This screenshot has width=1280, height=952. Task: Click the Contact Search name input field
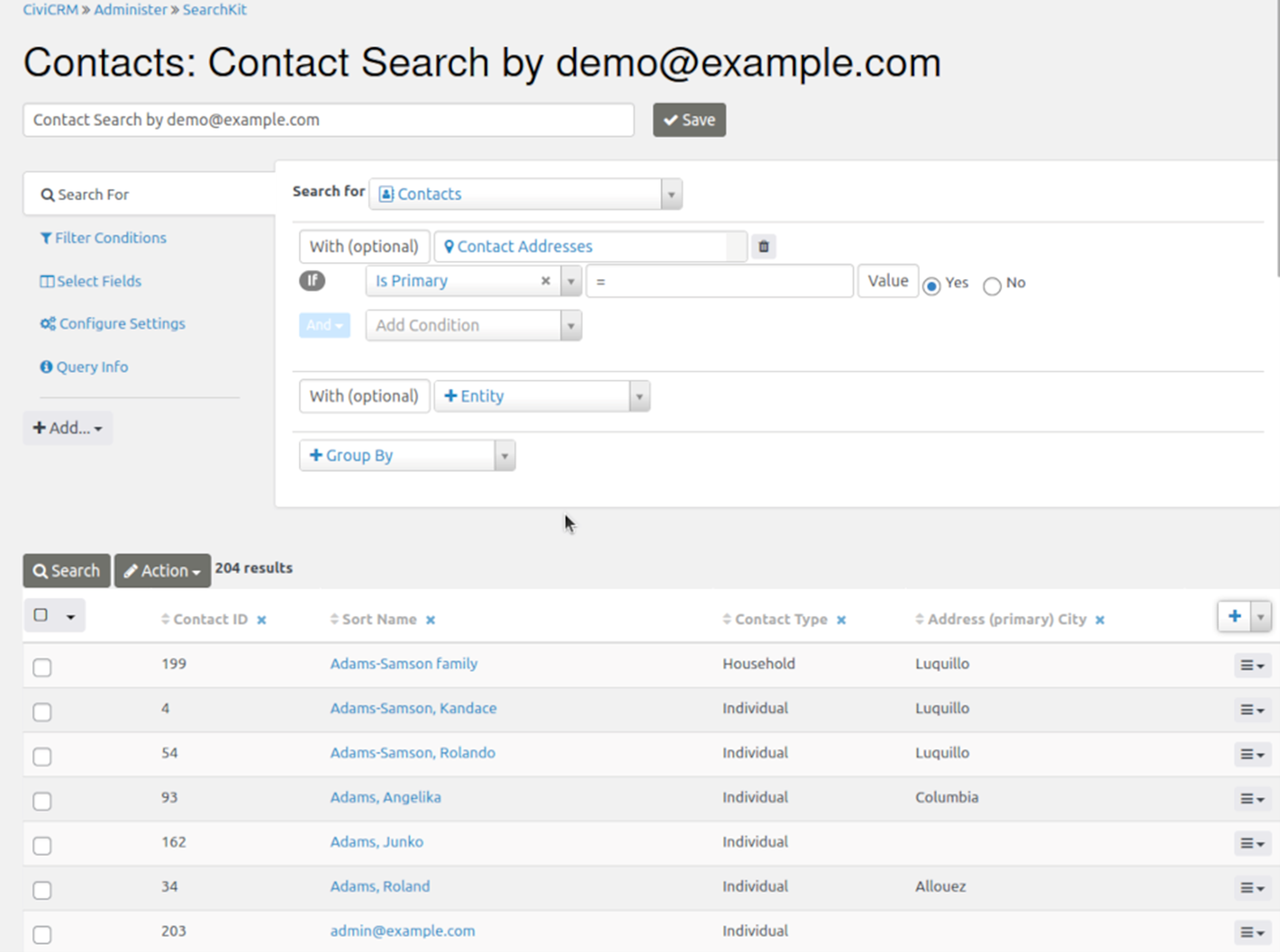point(328,119)
